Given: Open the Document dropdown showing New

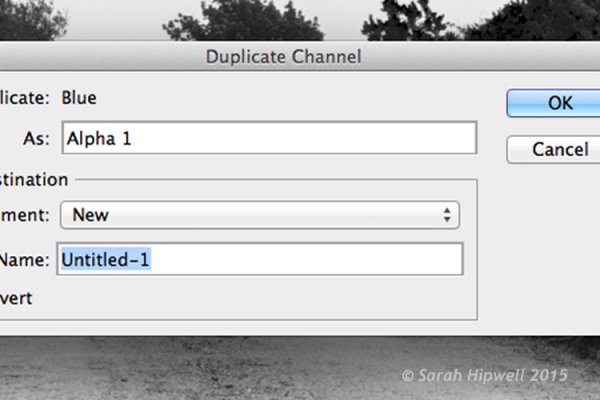Looking at the screenshot, I should (259, 214).
